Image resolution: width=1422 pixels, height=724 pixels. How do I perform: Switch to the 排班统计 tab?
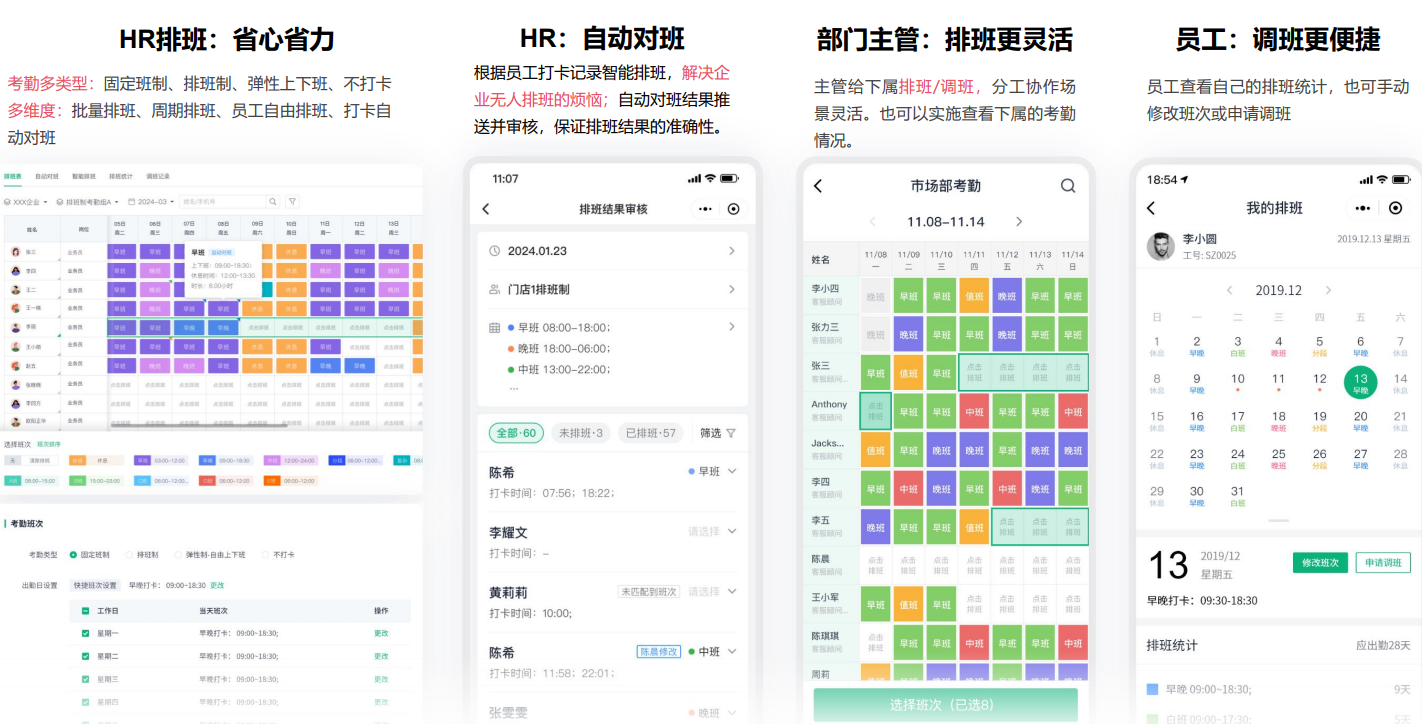point(121,176)
